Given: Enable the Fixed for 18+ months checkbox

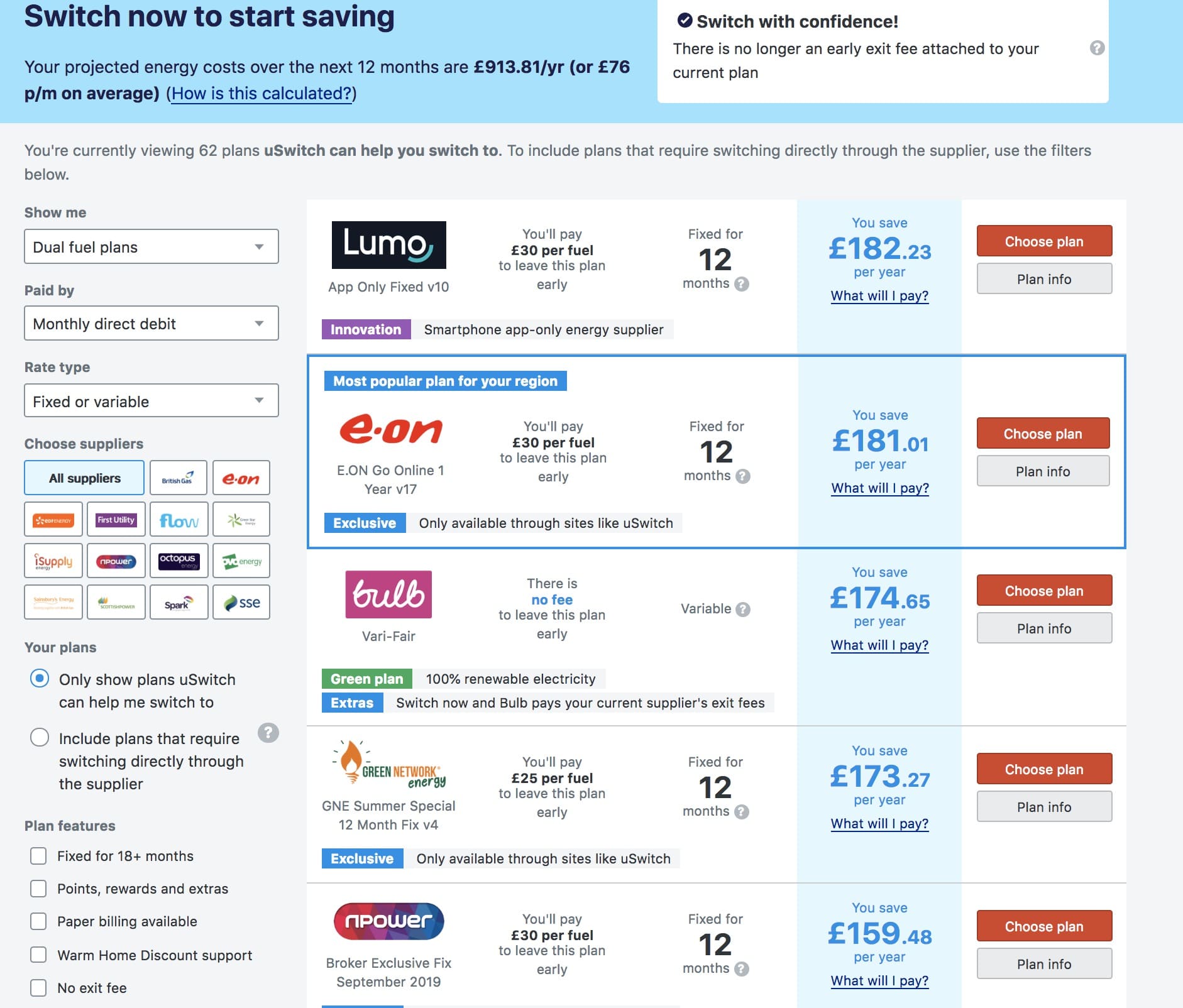Looking at the screenshot, I should pyautogui.click(x=38, y=856).
